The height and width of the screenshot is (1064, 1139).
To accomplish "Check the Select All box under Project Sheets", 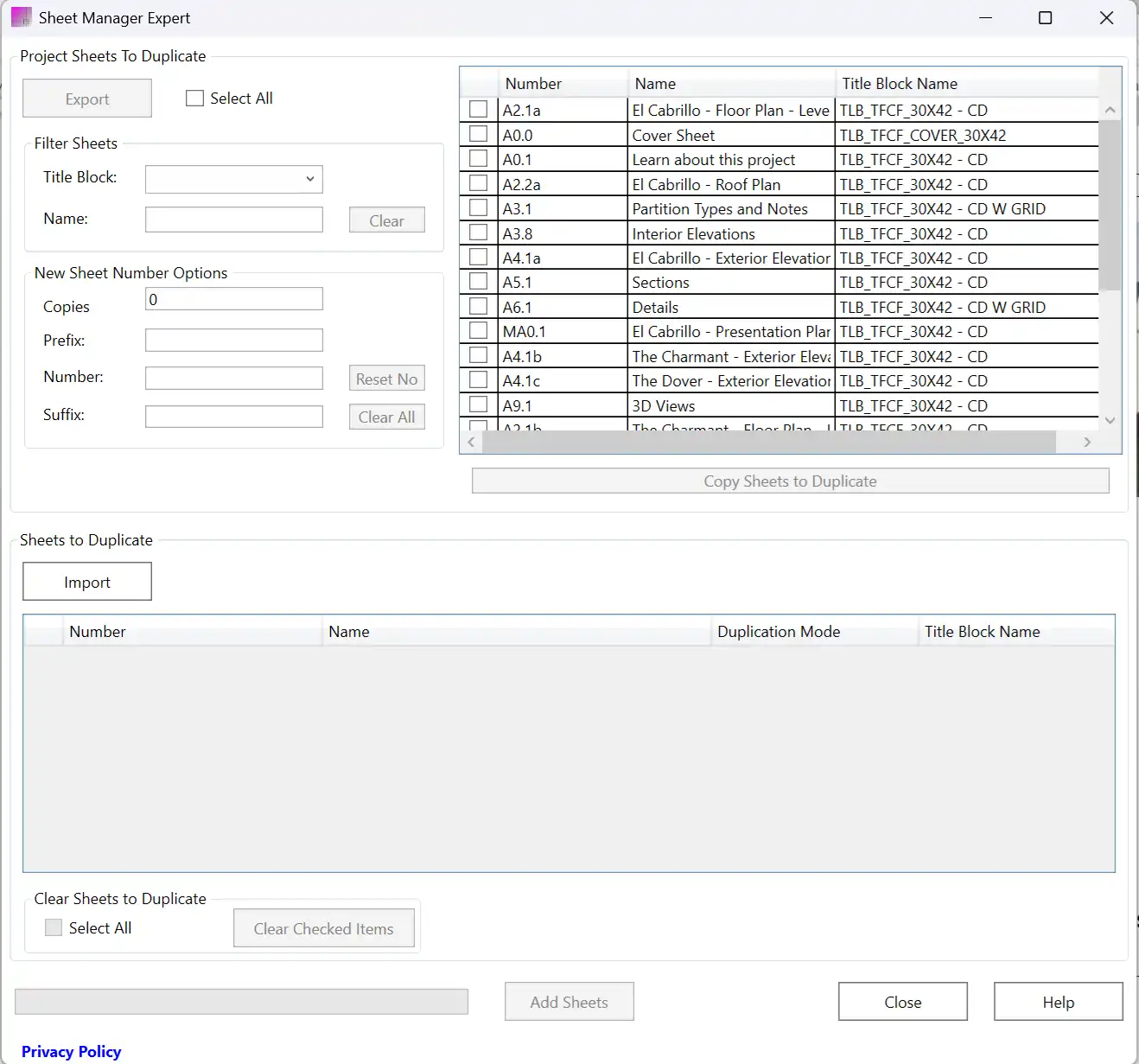I will coord(195,99).
